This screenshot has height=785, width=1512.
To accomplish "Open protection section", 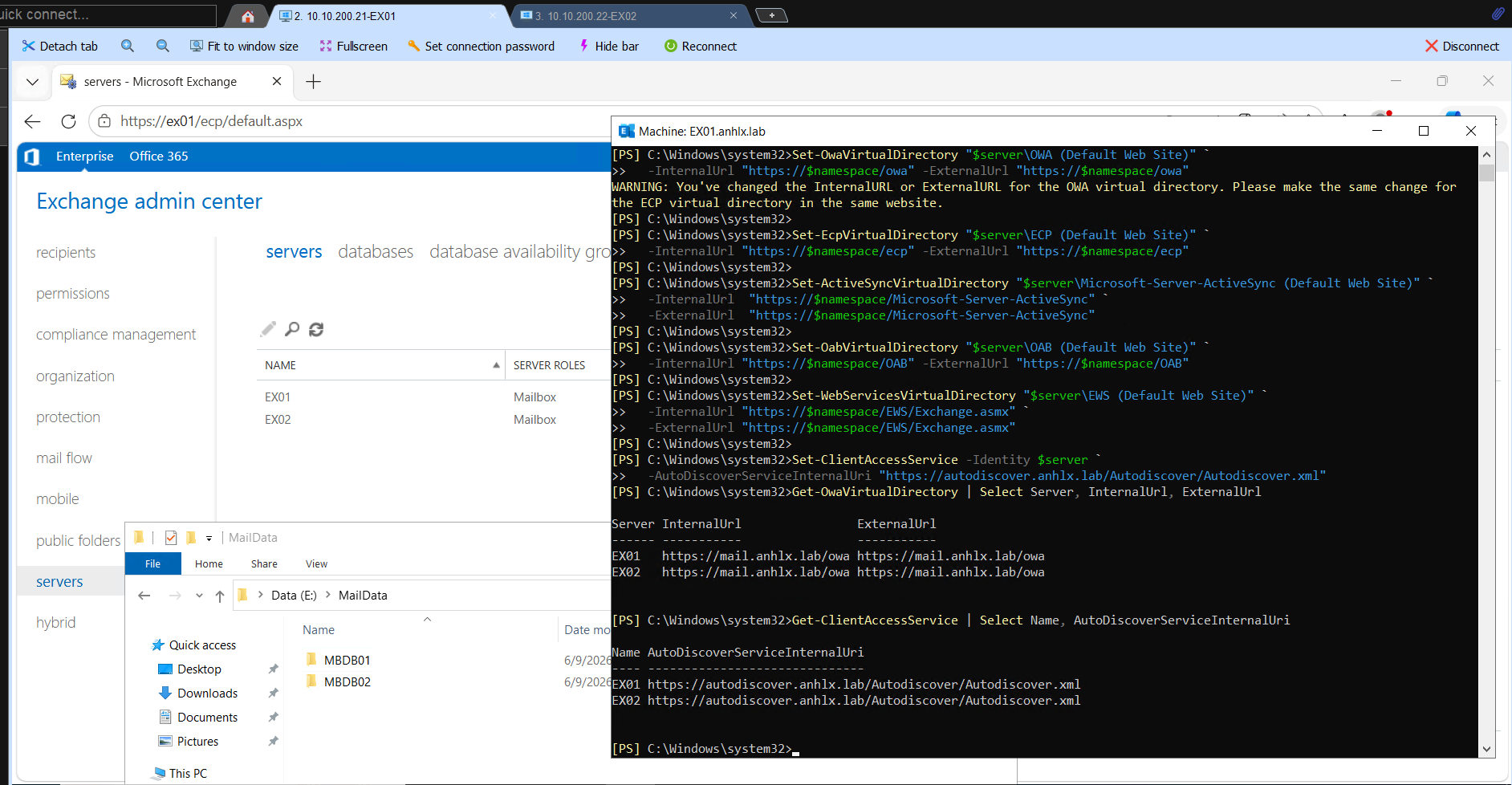I will point(68,417).
